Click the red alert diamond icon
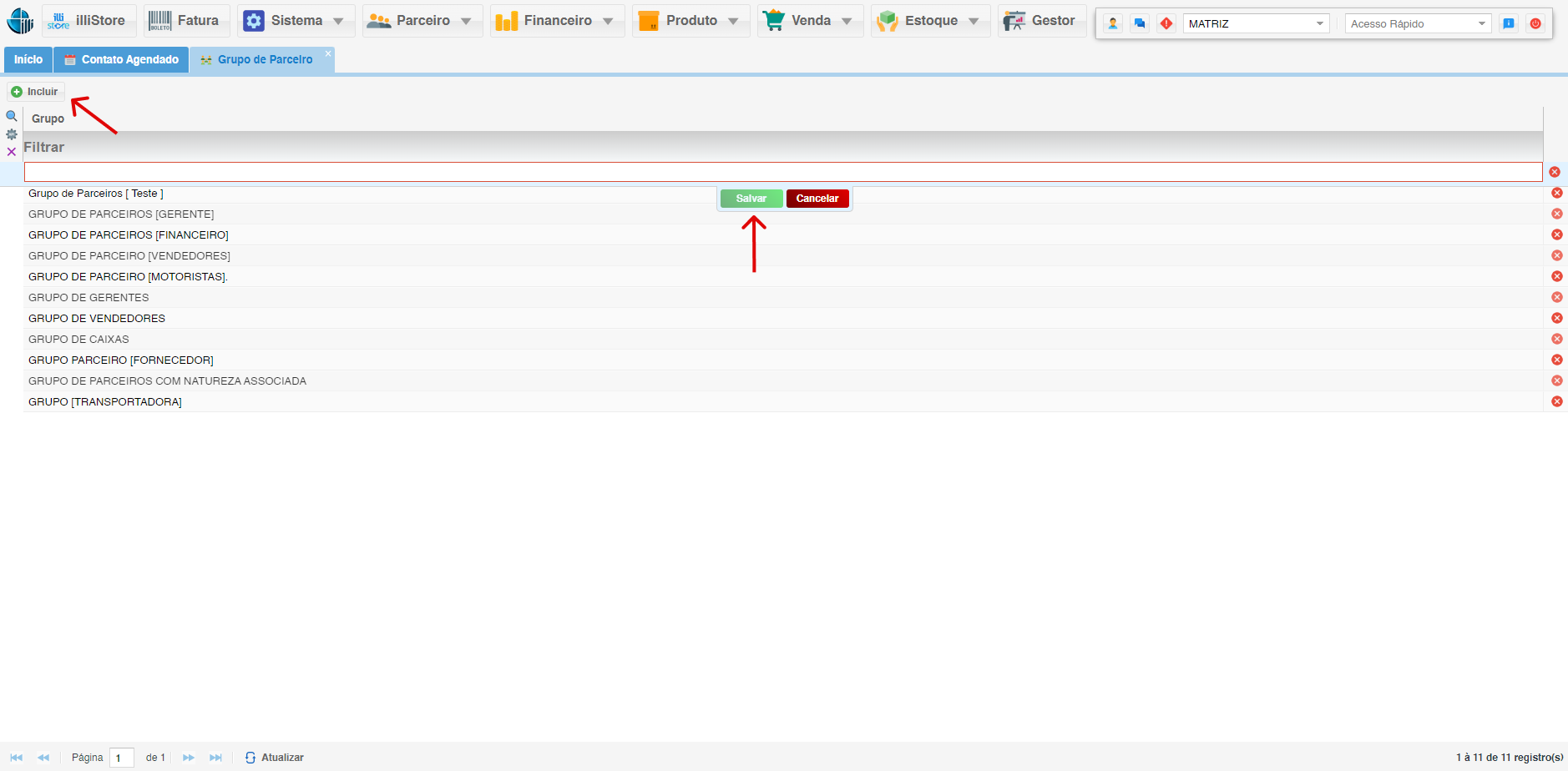1568x771 pixels. 1166,23
